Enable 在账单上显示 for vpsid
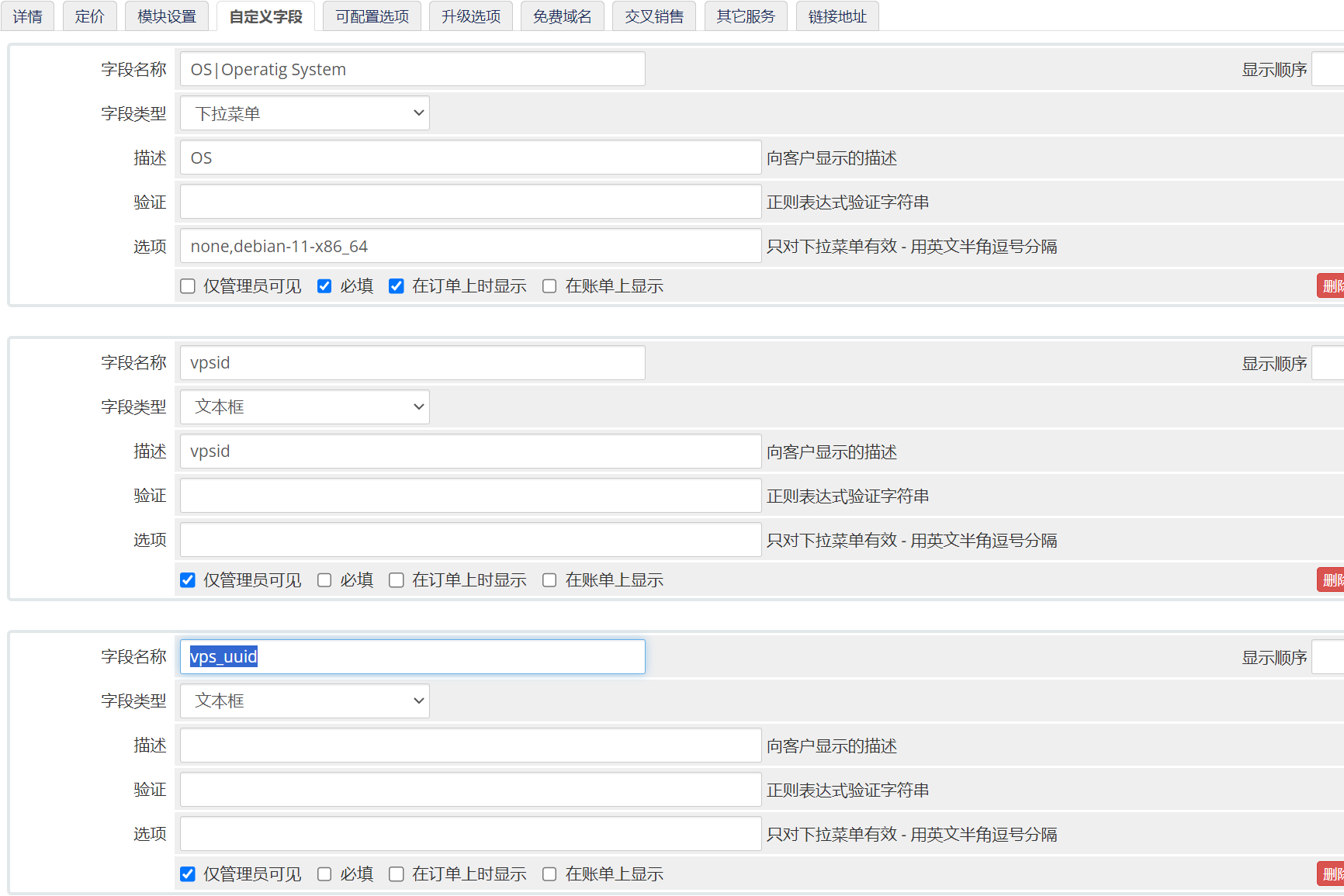Image resolution: width=1344 pixels, height=896 pixels. point(549,580)
